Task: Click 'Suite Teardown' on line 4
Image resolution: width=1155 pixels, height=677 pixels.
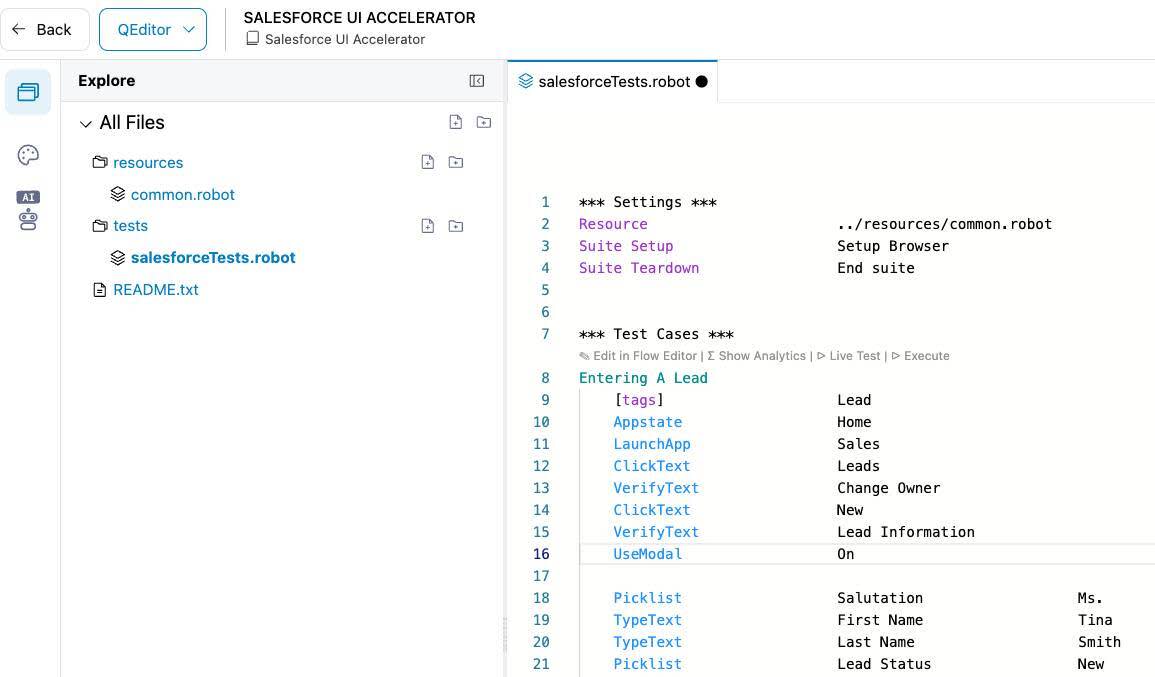Action: coord(639,268)
